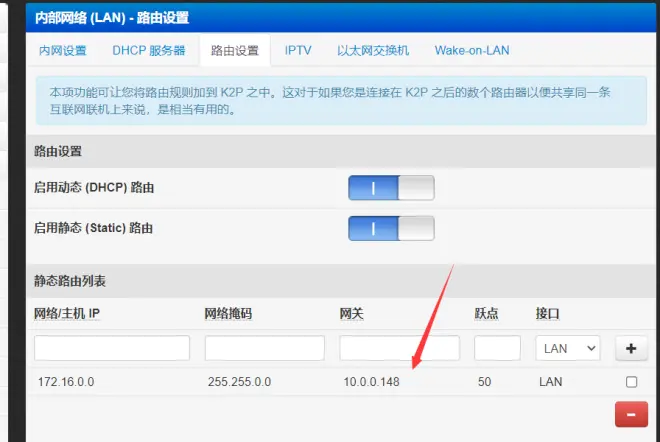Click the 跃点 input field
Screen dimensions: 660x442
pos(497,348)
